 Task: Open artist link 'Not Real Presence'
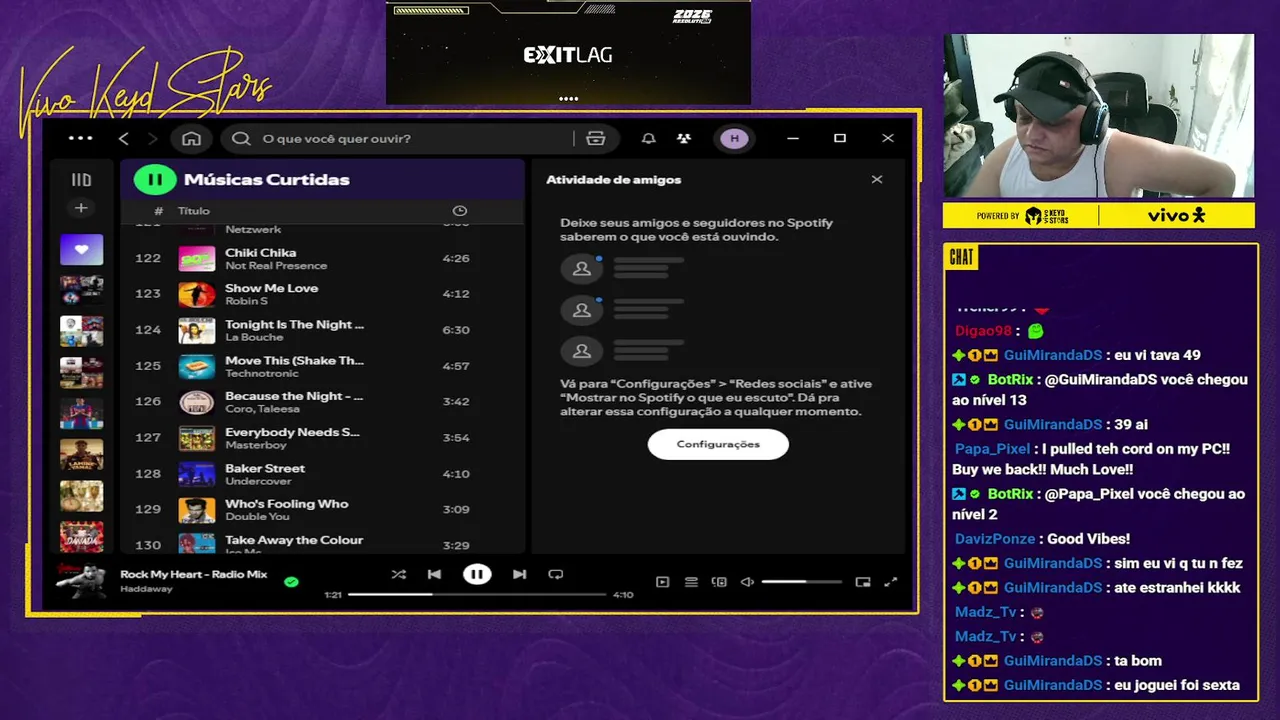tap(276, 266)
